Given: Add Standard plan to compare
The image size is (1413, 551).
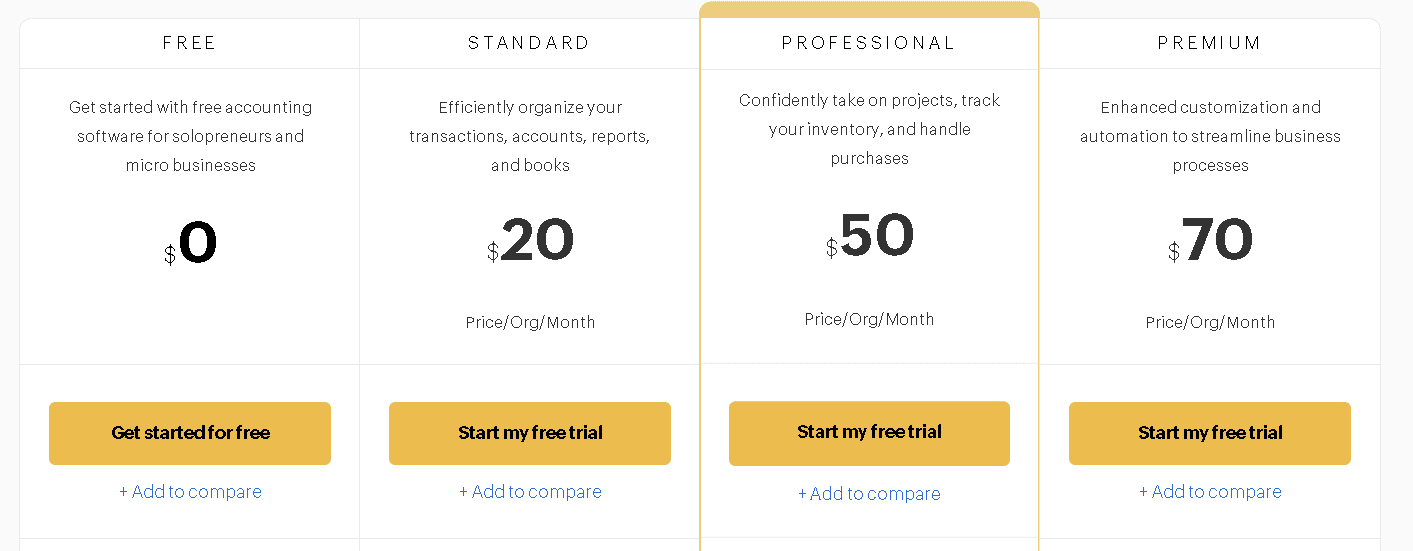Looking at the screenshot, I should coord(530,491).
